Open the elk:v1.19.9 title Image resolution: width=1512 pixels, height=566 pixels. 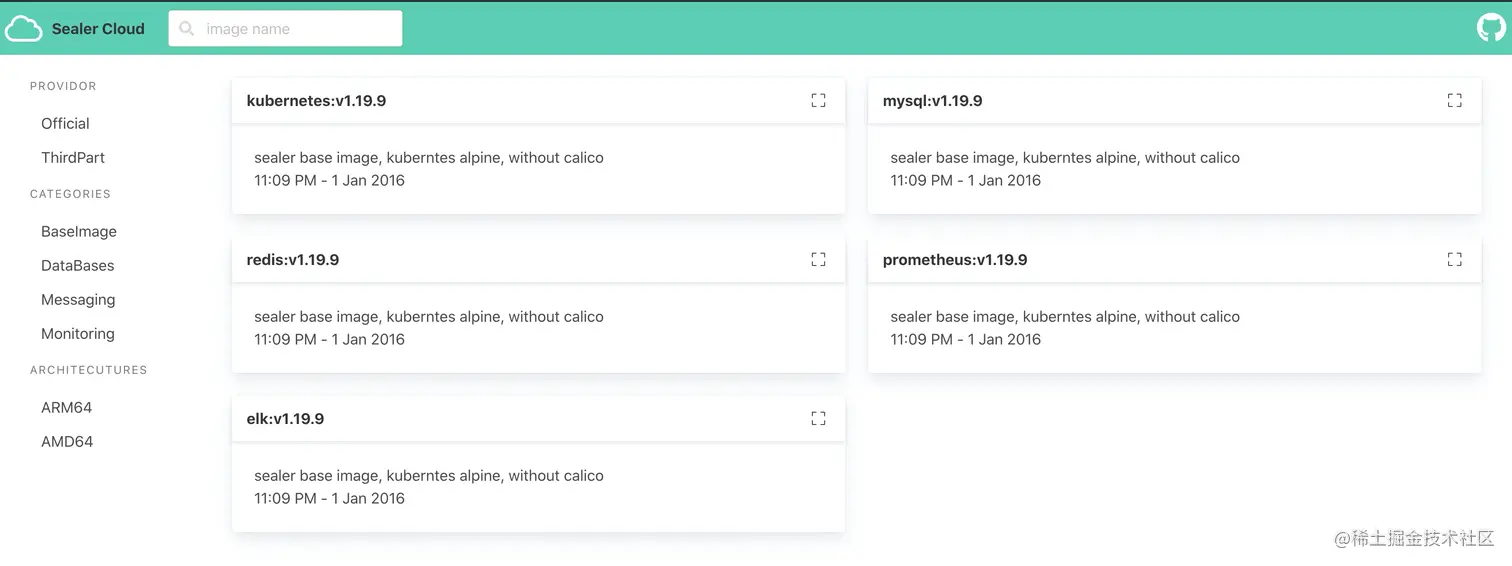pos(285,419)
